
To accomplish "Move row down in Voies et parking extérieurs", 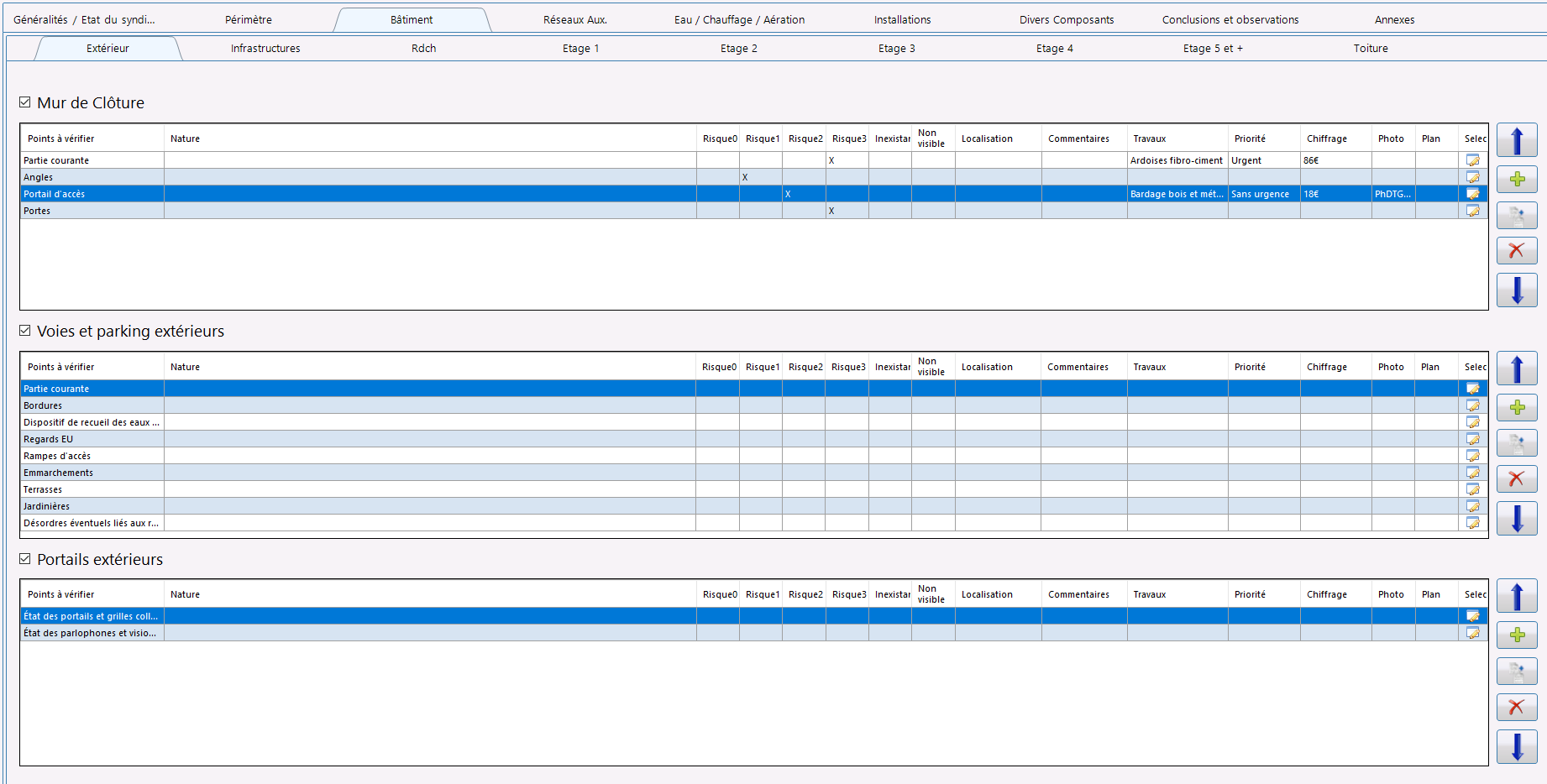I will (x=1517, y=519).
